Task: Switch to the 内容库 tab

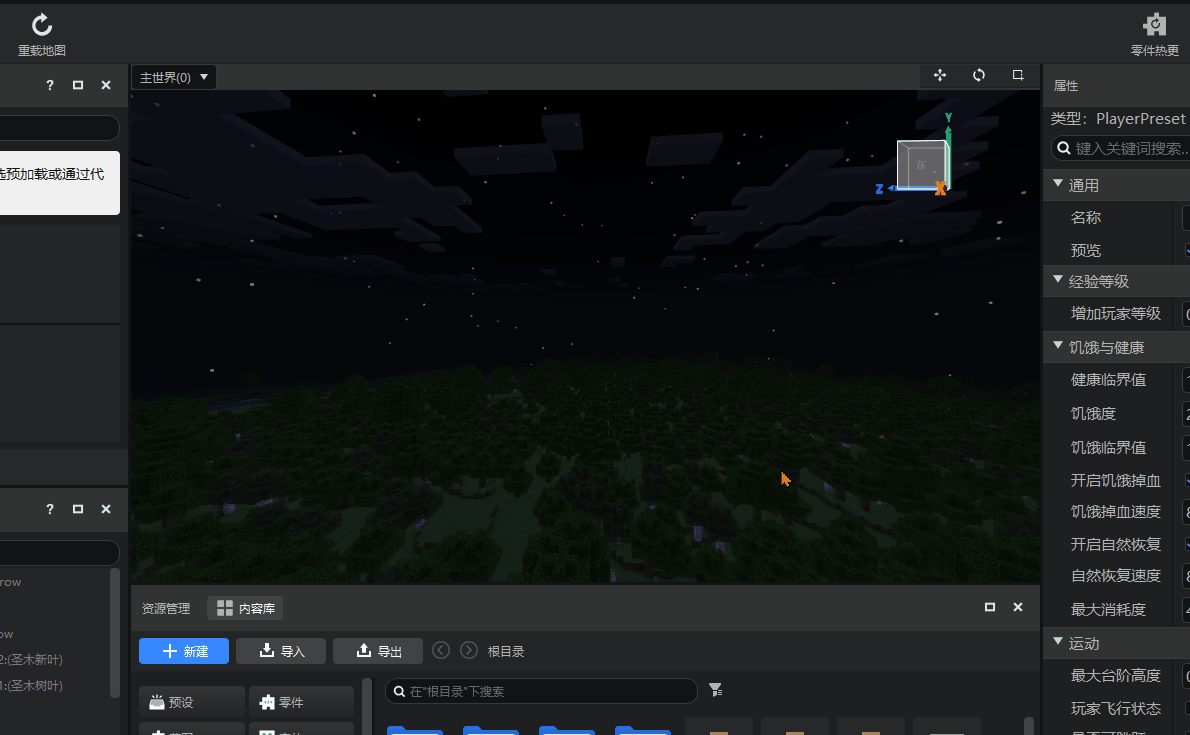Action: pyautogui.click(x=245, y=608)
